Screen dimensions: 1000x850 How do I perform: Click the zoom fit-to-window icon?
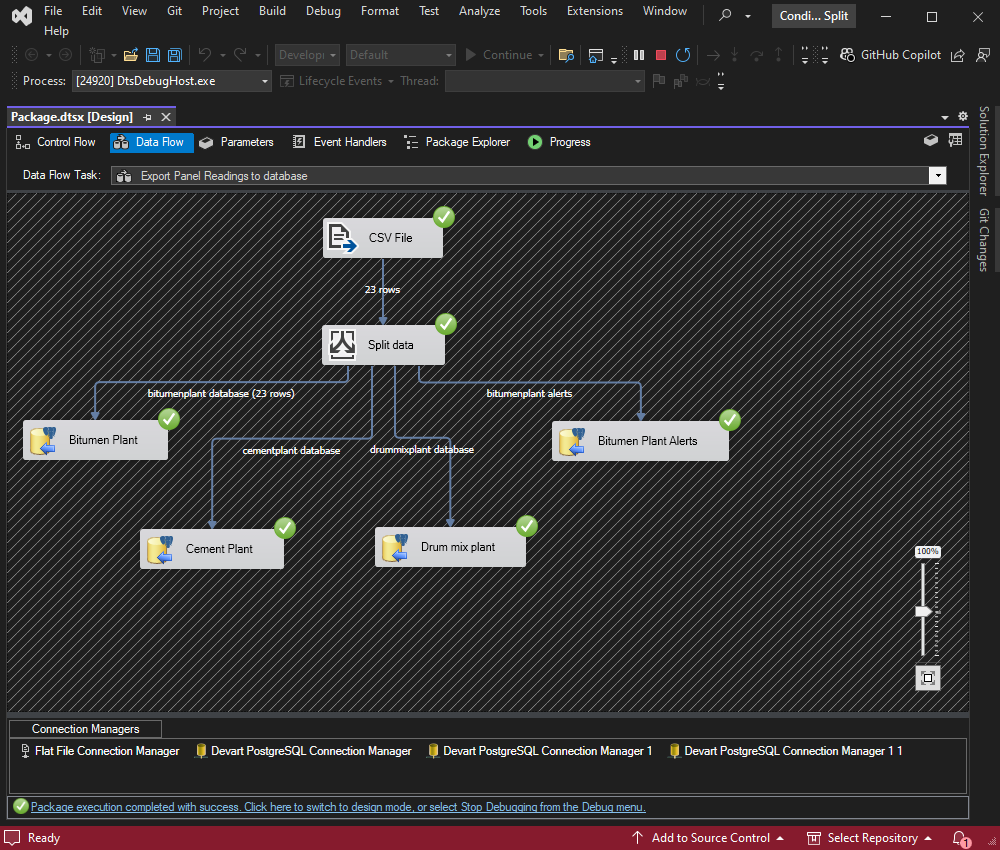click(x=927, y=678)
